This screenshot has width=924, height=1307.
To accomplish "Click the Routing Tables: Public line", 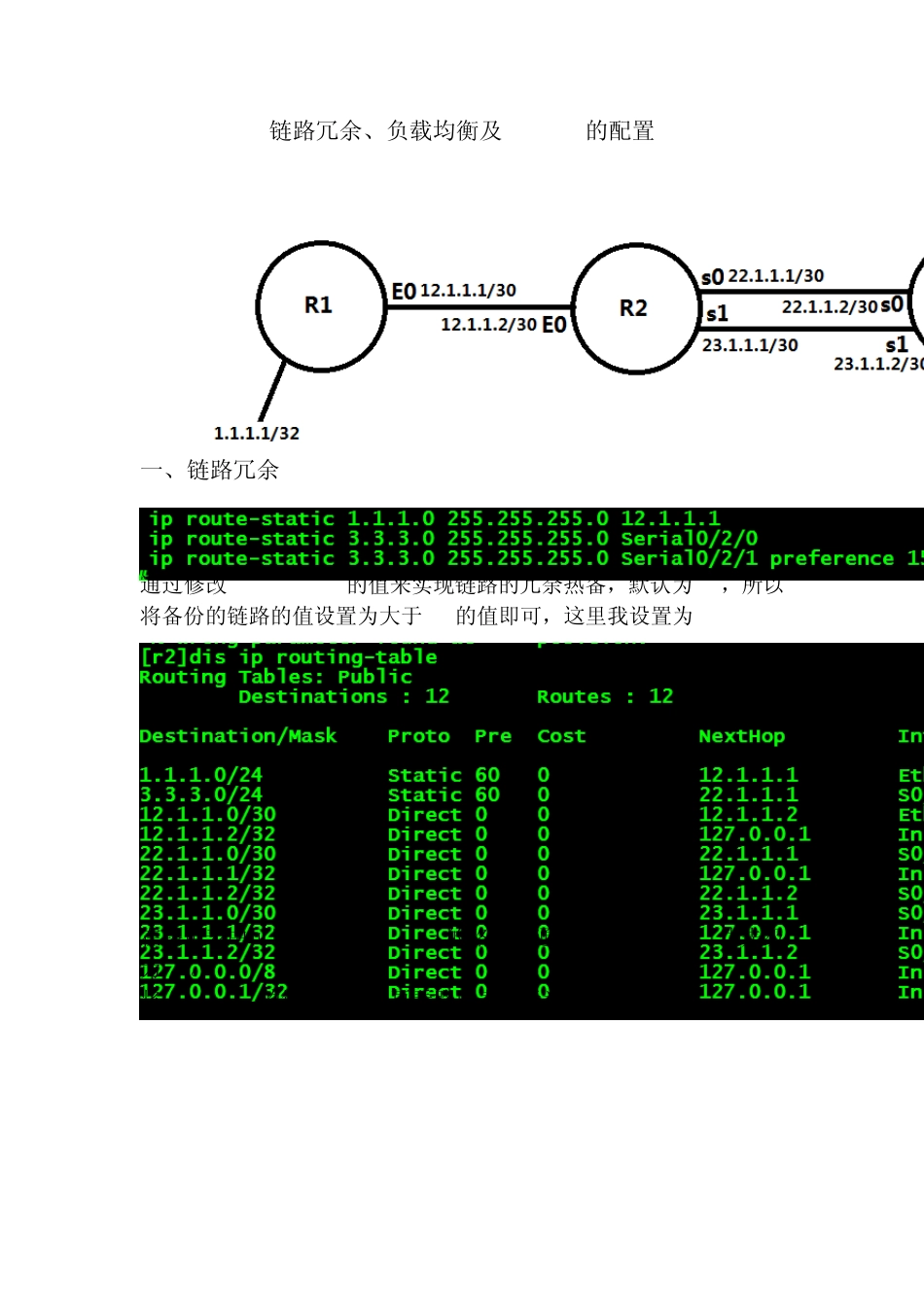I will 276,677.
